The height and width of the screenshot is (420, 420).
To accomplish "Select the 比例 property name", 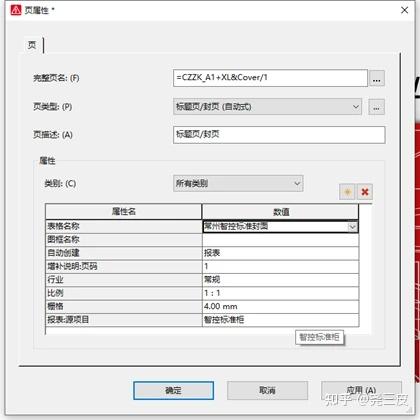I will (124, 293).
